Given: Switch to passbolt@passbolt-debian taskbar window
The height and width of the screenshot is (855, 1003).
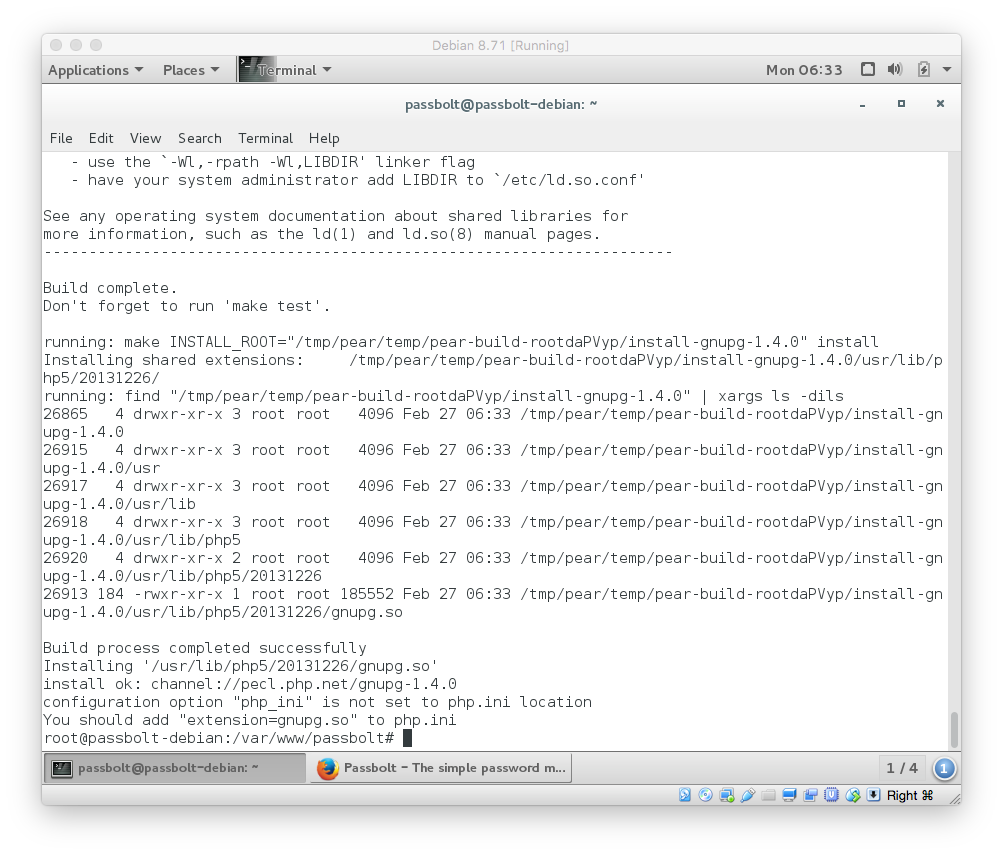Looking at the screenshot, I should 175,768.
